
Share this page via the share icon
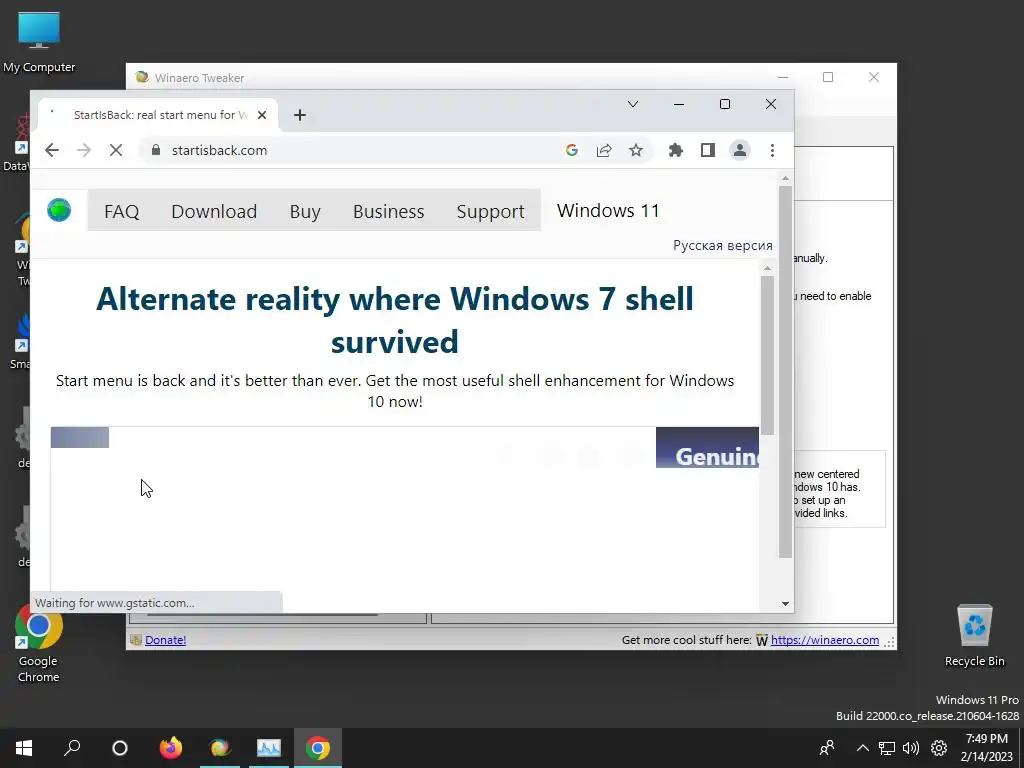click(x=604, y=150)
